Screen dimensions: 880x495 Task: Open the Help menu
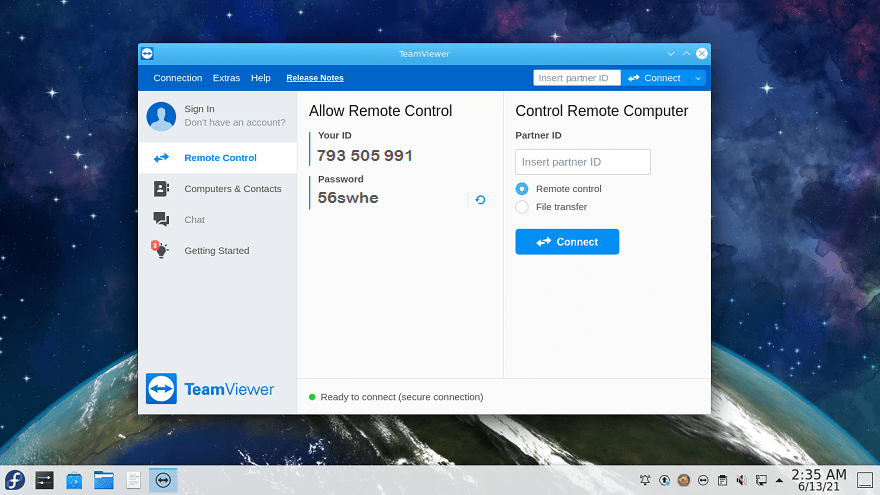(260, 78)
